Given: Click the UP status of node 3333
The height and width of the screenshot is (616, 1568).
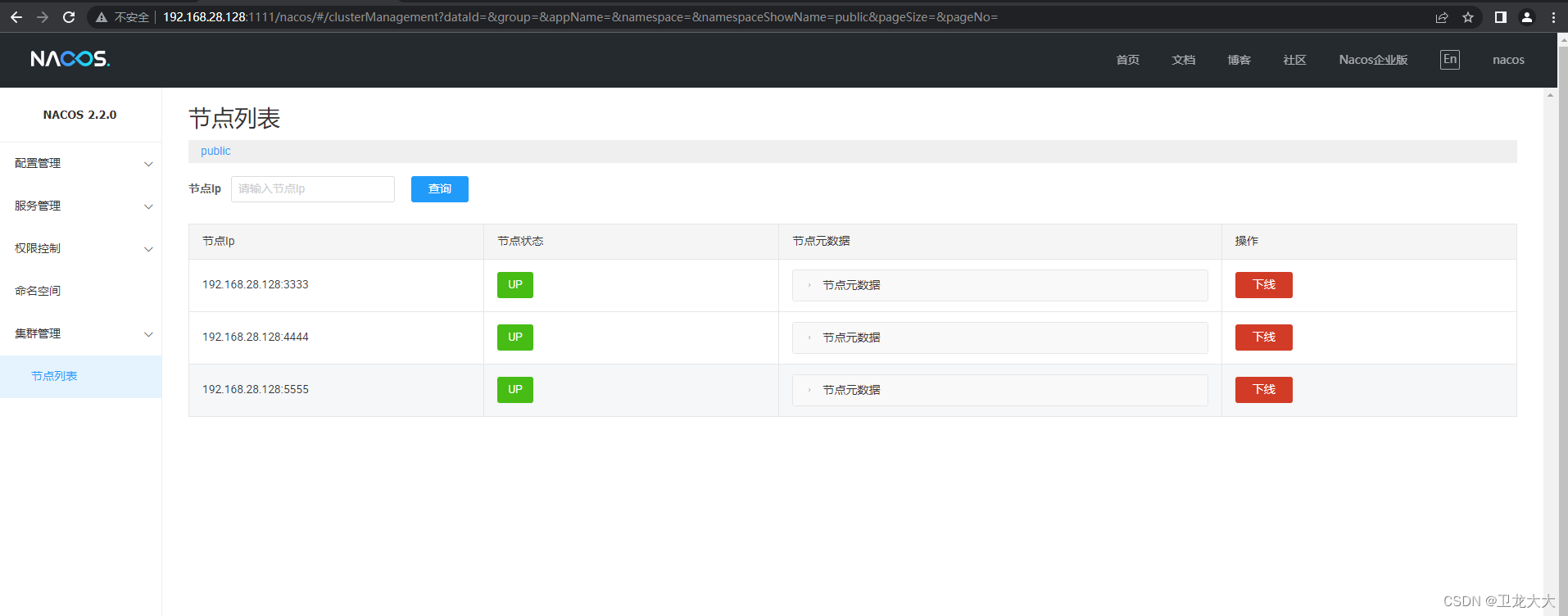Looking at the screenshot, I should click(x=515, y=285).
